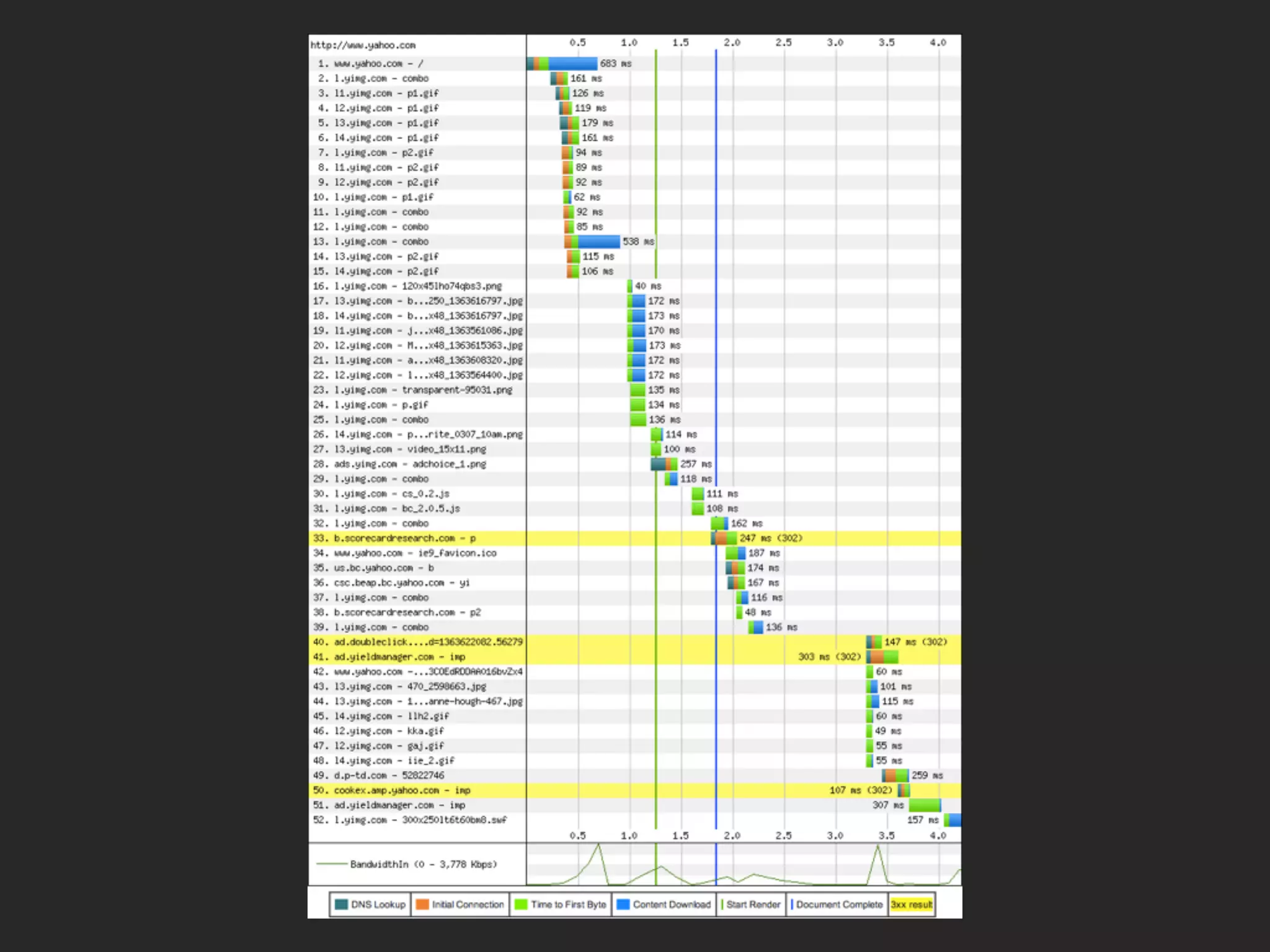This screenshot has width=1270, height=952.
Task: Select highlighted row 33 b.scorecardresearch.com - p
Action: pos(635,538)
